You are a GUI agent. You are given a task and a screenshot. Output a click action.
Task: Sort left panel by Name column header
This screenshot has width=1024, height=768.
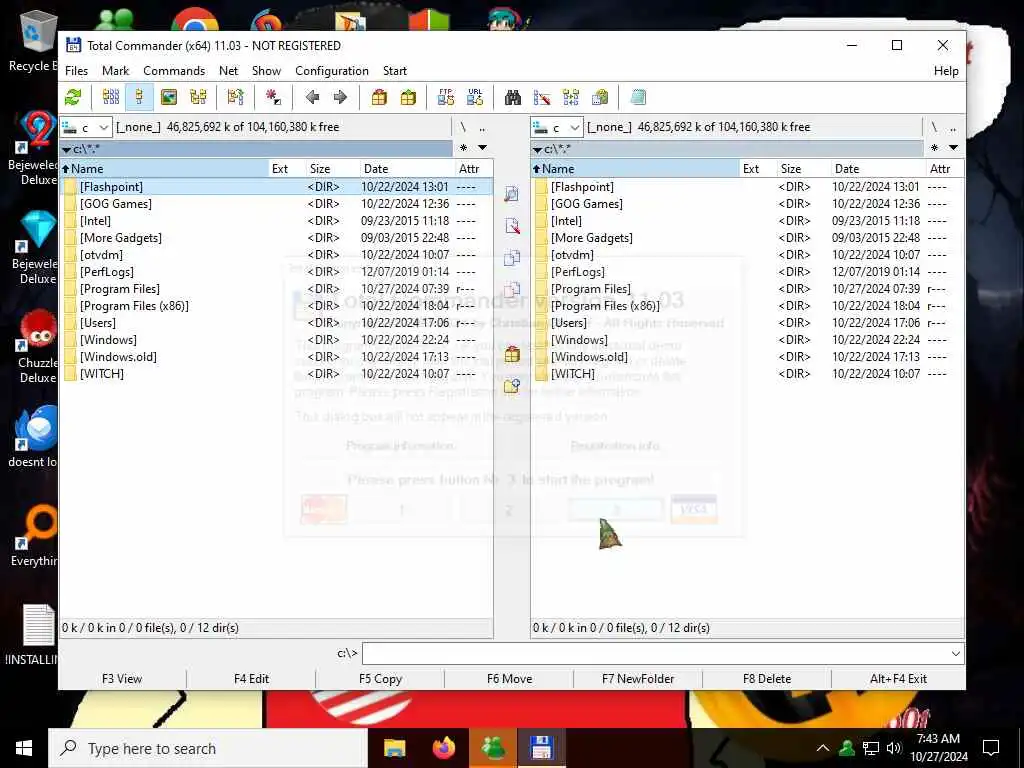pyautogui.click(x=164, y=168)
